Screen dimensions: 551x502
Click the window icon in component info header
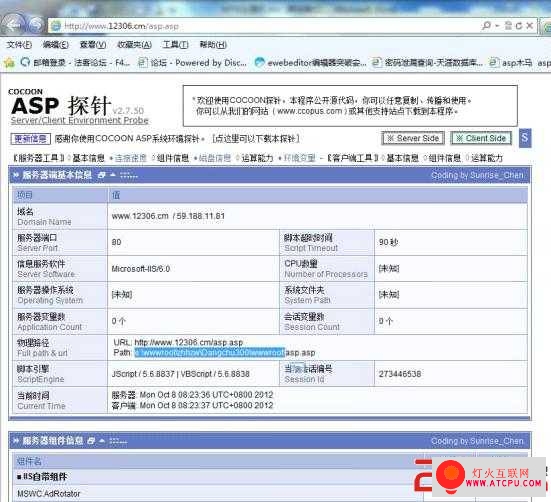[91, 441]
